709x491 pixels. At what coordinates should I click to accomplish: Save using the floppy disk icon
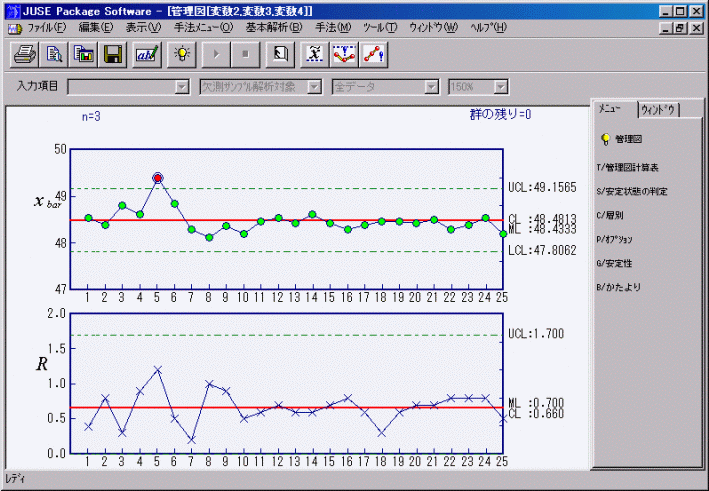pos(113,54)
